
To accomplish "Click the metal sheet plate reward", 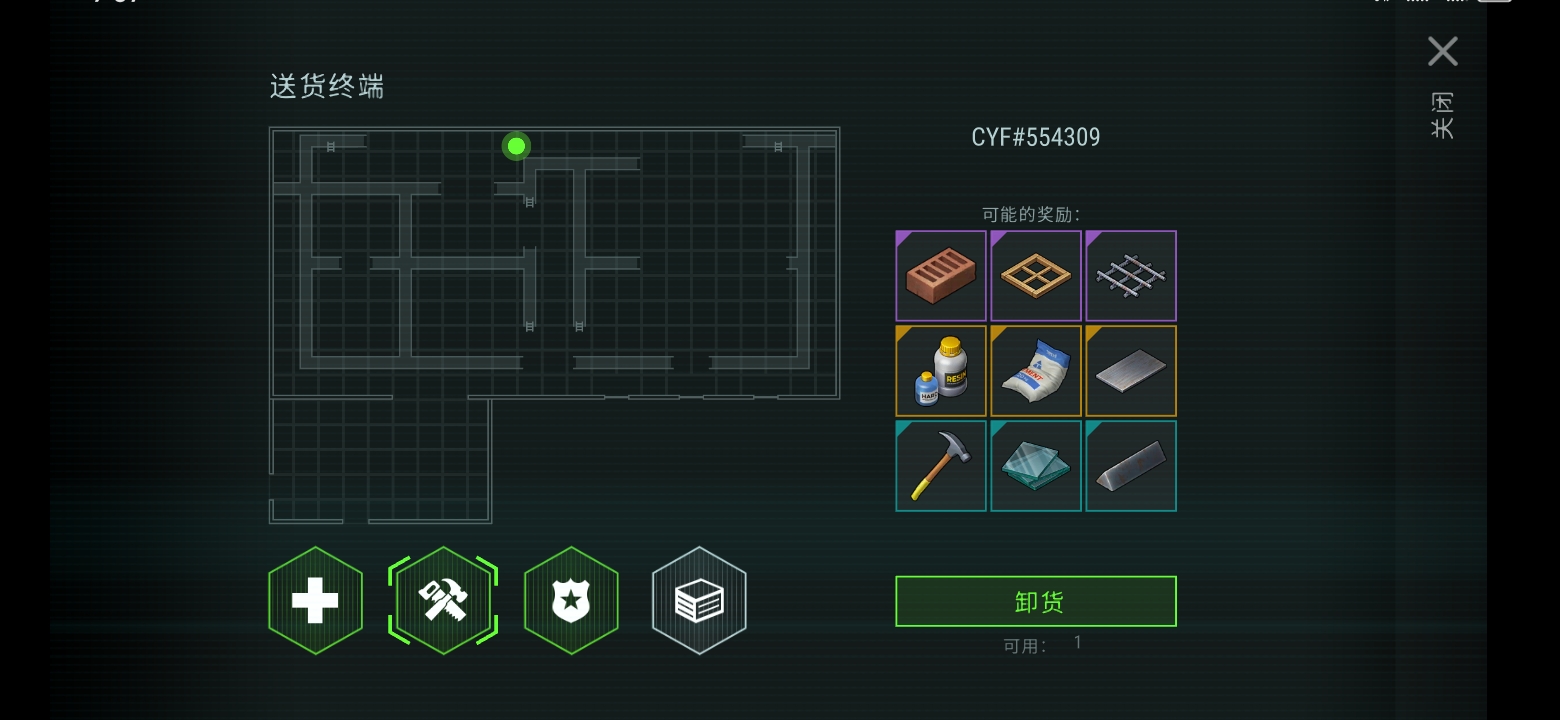I will click(1131, 371).
